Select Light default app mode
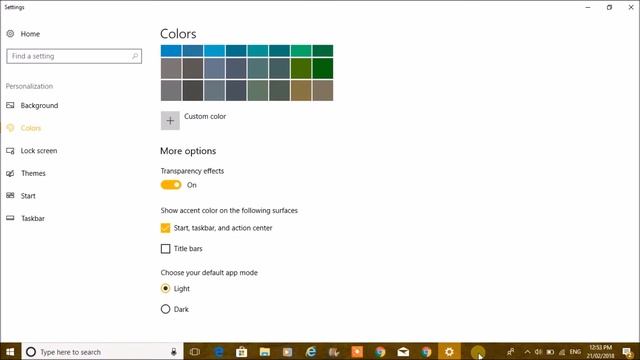Screen dimensions: 640x360 (x=165, y=289)
